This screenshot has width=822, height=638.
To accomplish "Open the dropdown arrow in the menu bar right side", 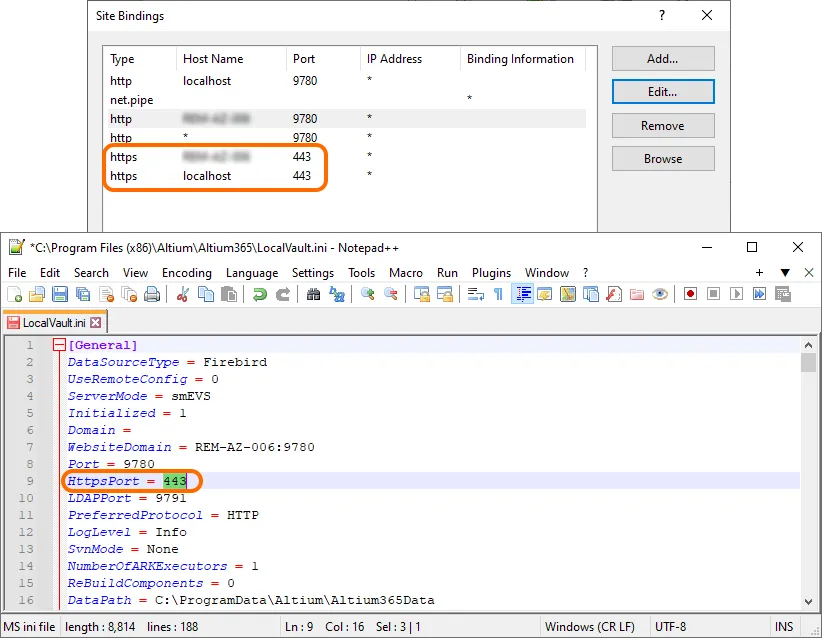I will (785, 272).
